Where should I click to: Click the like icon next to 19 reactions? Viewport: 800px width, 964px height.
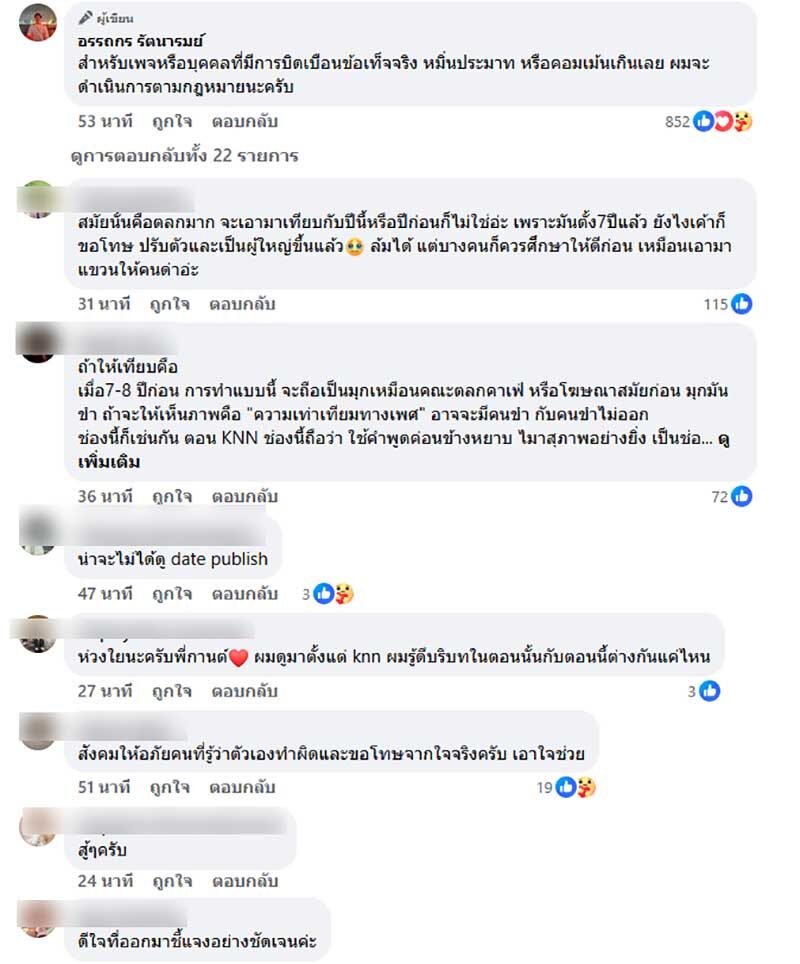click(x=565, y=787)
